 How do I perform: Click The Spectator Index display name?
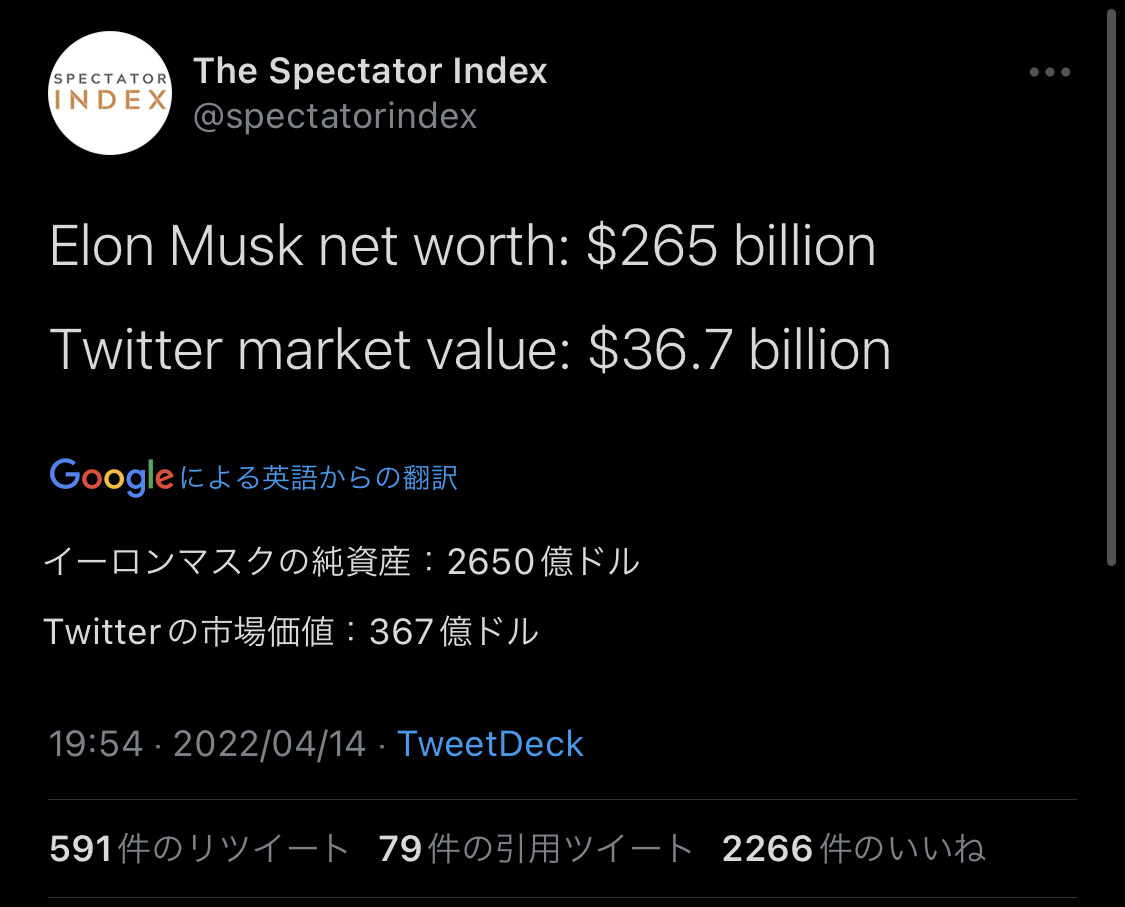pos(370,71)
